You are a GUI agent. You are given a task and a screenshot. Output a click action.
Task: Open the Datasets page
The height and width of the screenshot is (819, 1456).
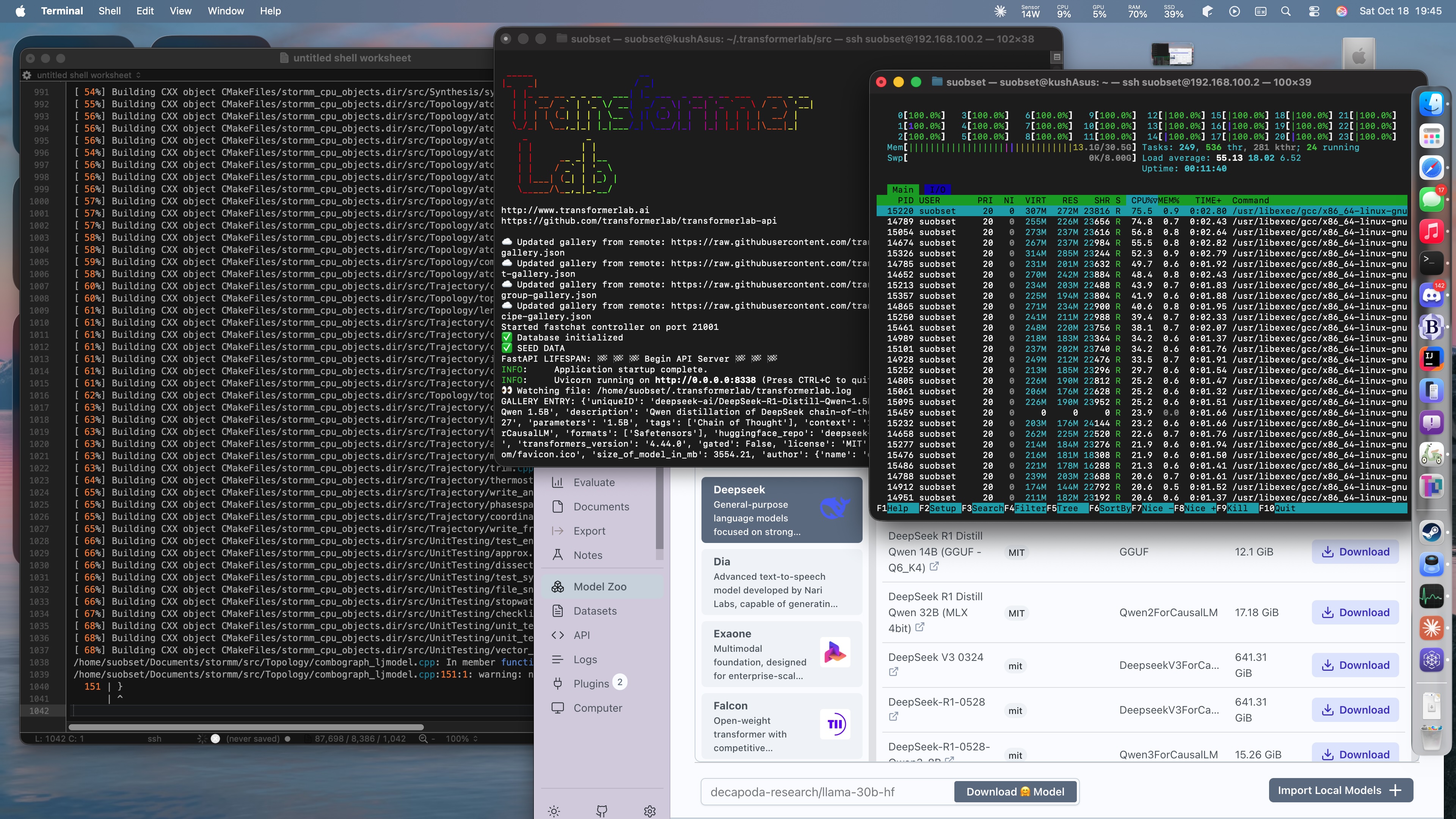click(x=595, y=611)
